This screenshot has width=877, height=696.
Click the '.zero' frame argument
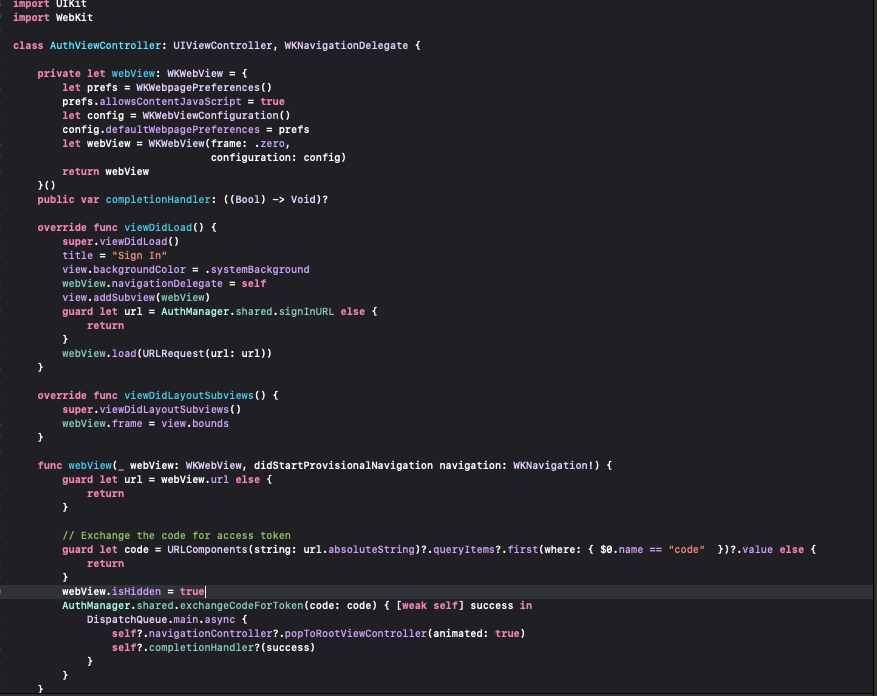click(x=272, y=143)
